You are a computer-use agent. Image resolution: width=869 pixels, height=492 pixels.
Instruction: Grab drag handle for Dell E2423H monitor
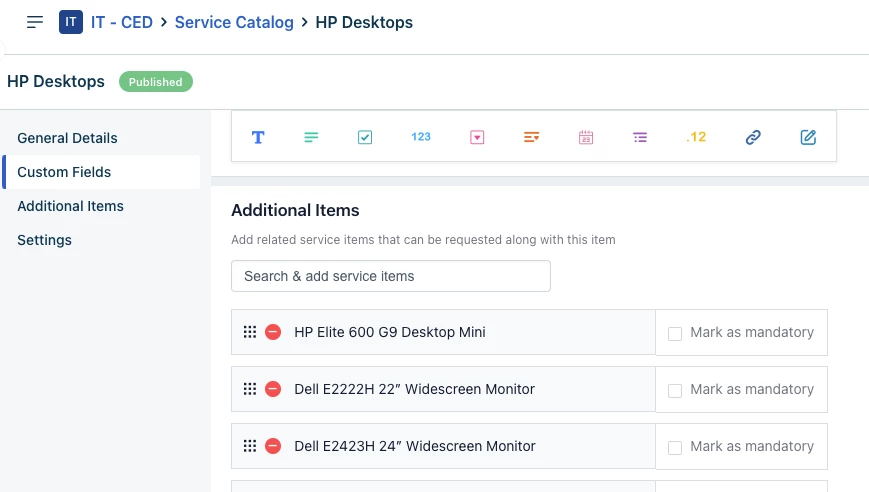[x=250, y=446]
